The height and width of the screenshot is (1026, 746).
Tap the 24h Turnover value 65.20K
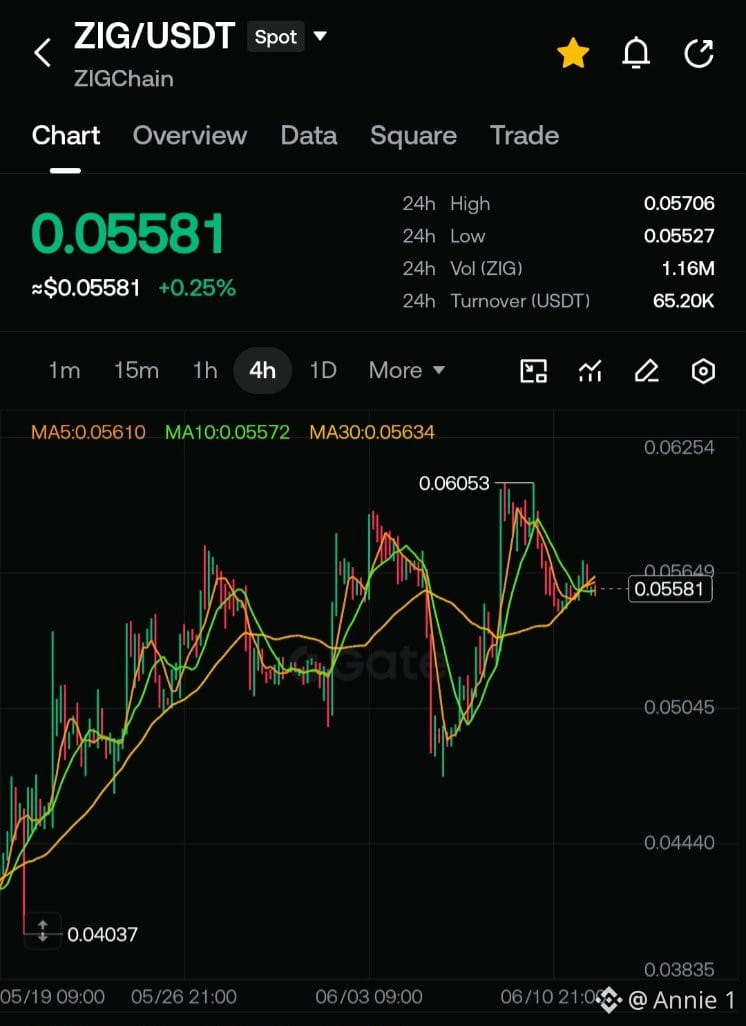coord(684,301)
